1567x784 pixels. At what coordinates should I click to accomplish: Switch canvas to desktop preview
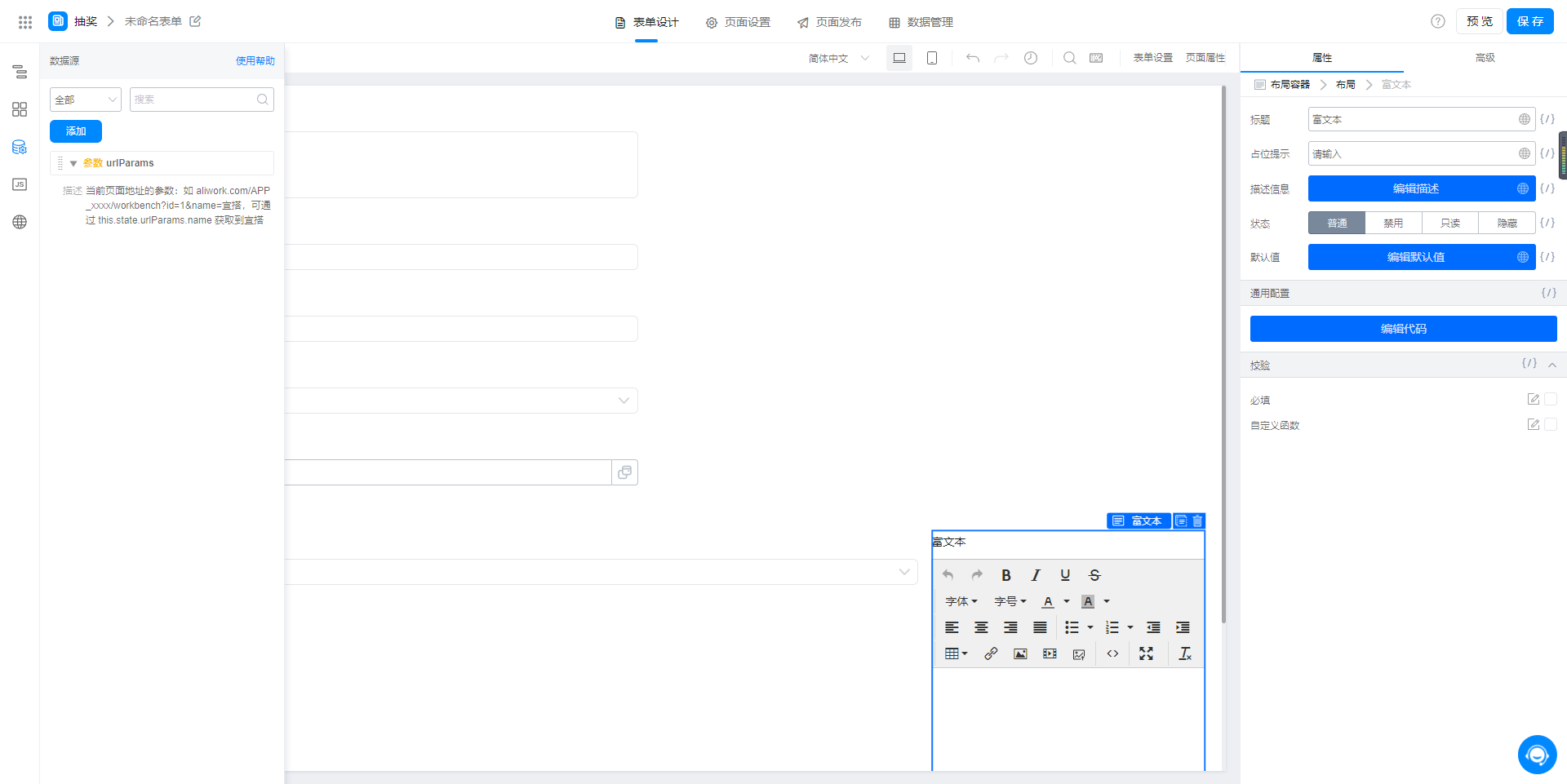click(x=899, y=58)
